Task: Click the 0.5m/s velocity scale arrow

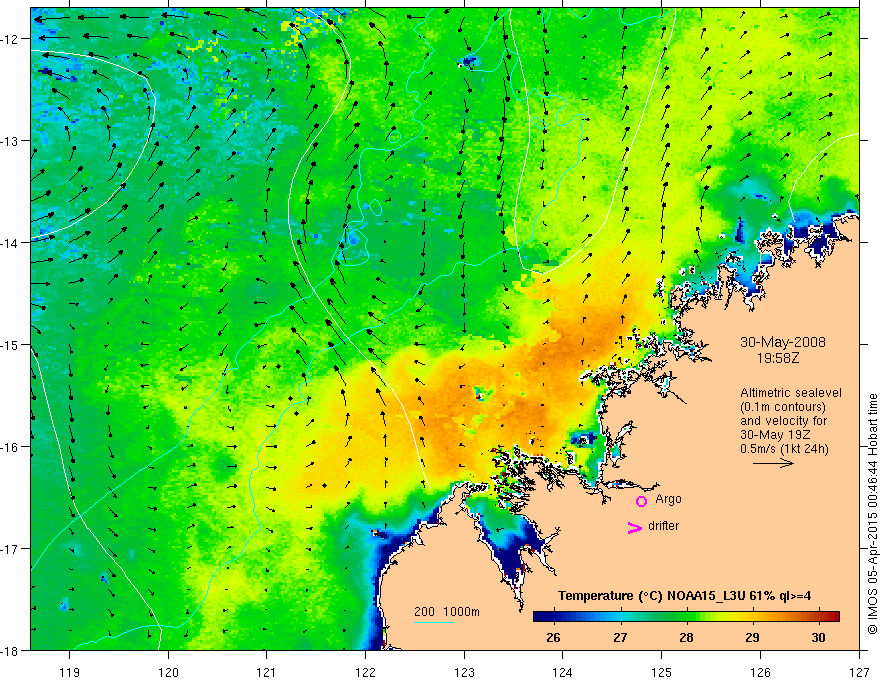Action: pos(773,463)
